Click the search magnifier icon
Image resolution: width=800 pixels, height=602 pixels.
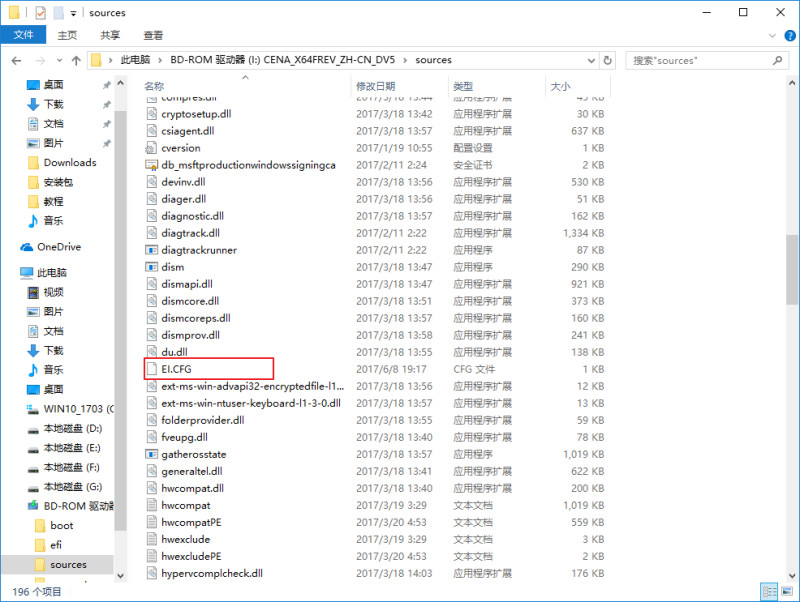click(778, 60)
